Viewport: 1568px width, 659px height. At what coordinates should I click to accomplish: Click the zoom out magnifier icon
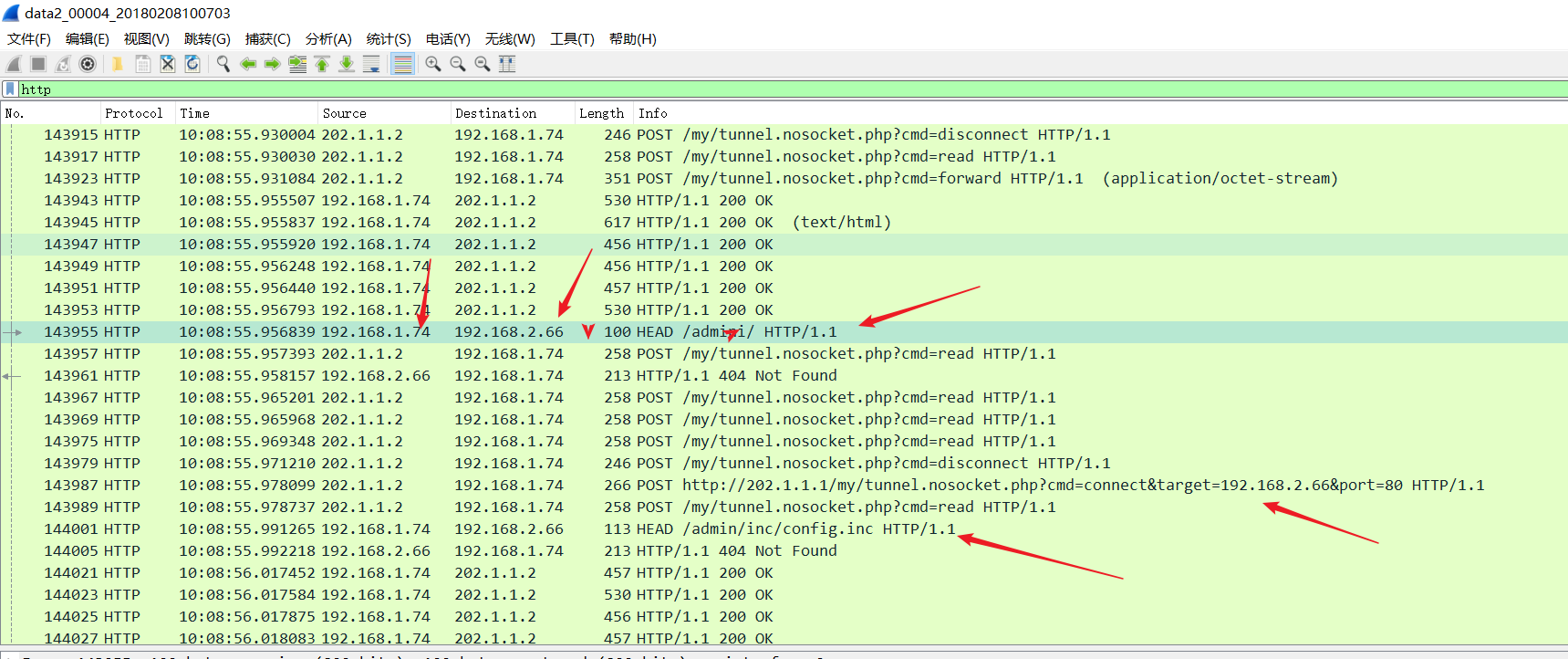tap(458, 64)
